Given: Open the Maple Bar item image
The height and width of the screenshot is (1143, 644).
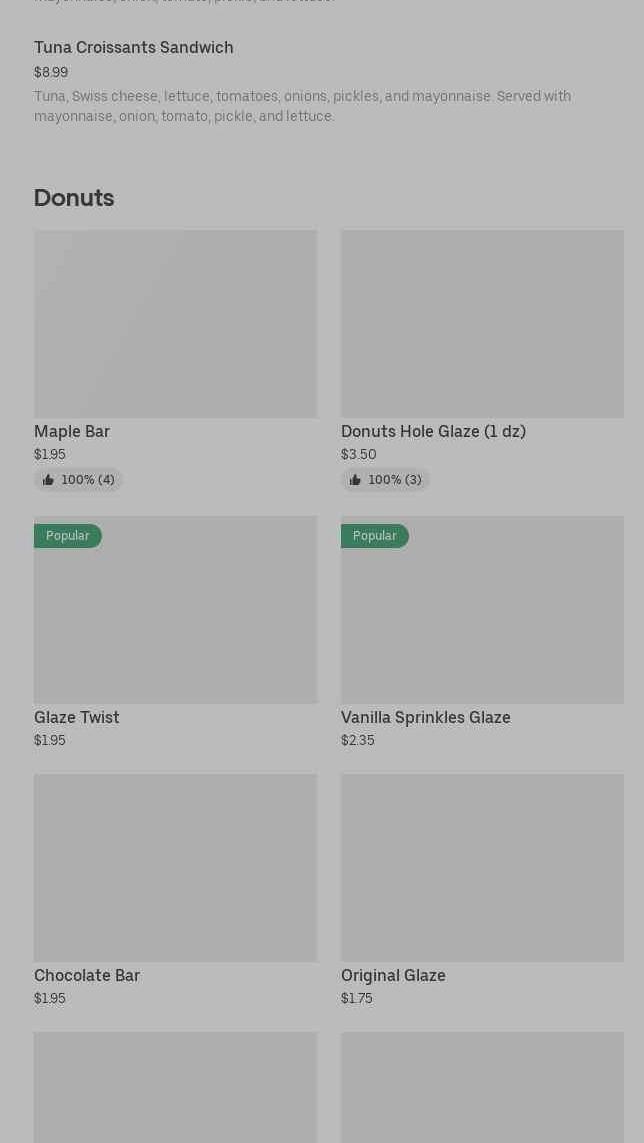Looking at the screenshot, I should pos(176,324).
